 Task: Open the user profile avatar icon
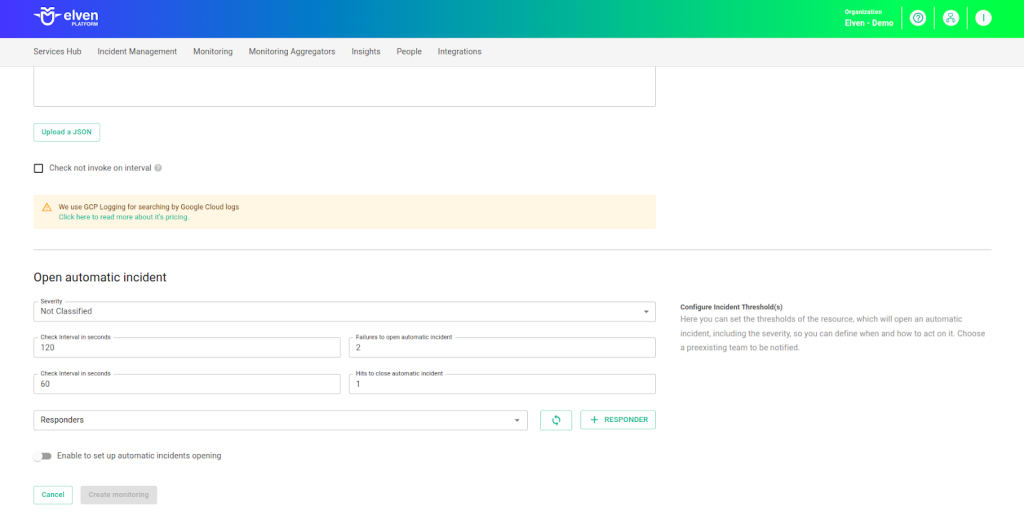tap(984, 18)
